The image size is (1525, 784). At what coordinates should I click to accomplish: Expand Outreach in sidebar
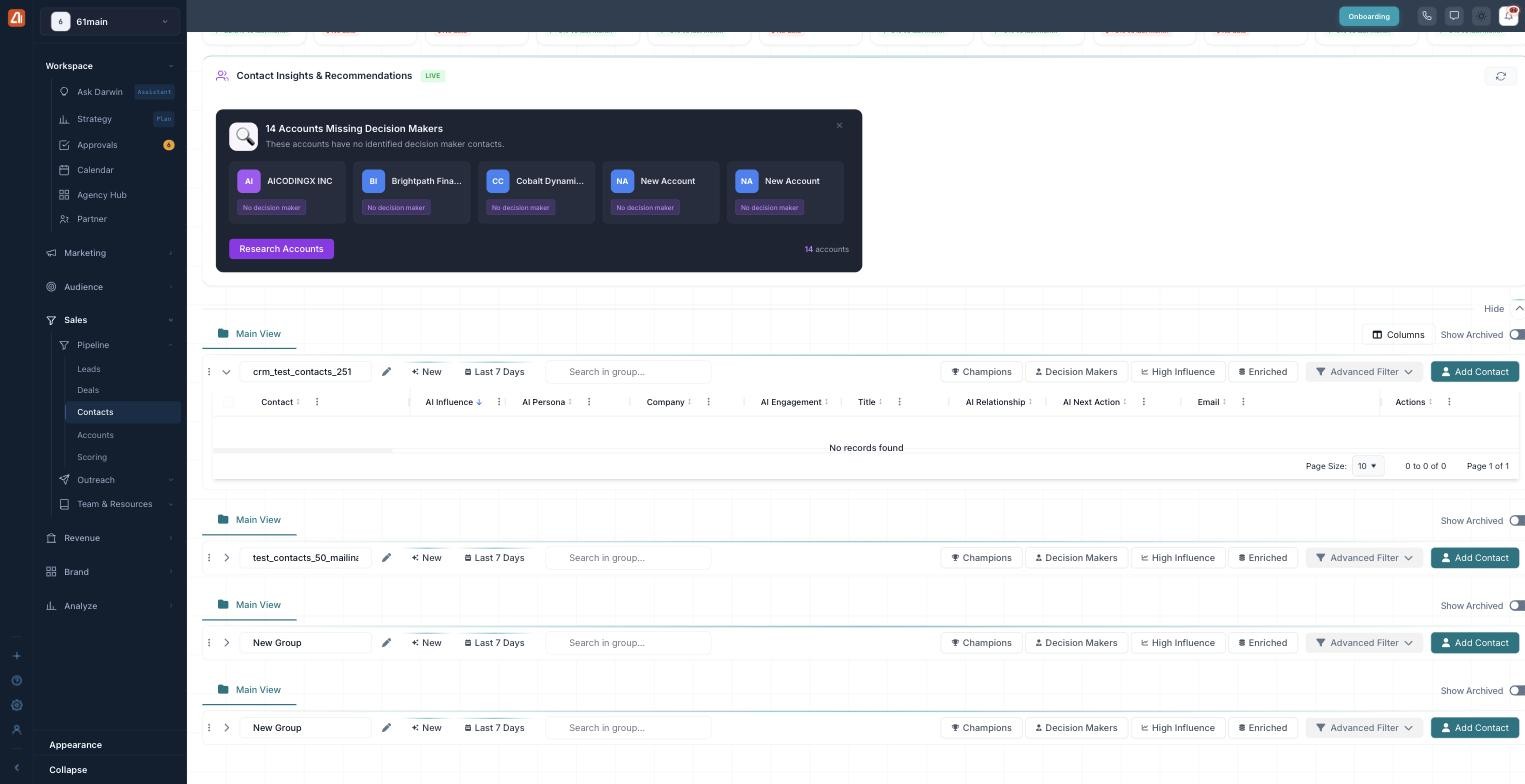(115, 480)
